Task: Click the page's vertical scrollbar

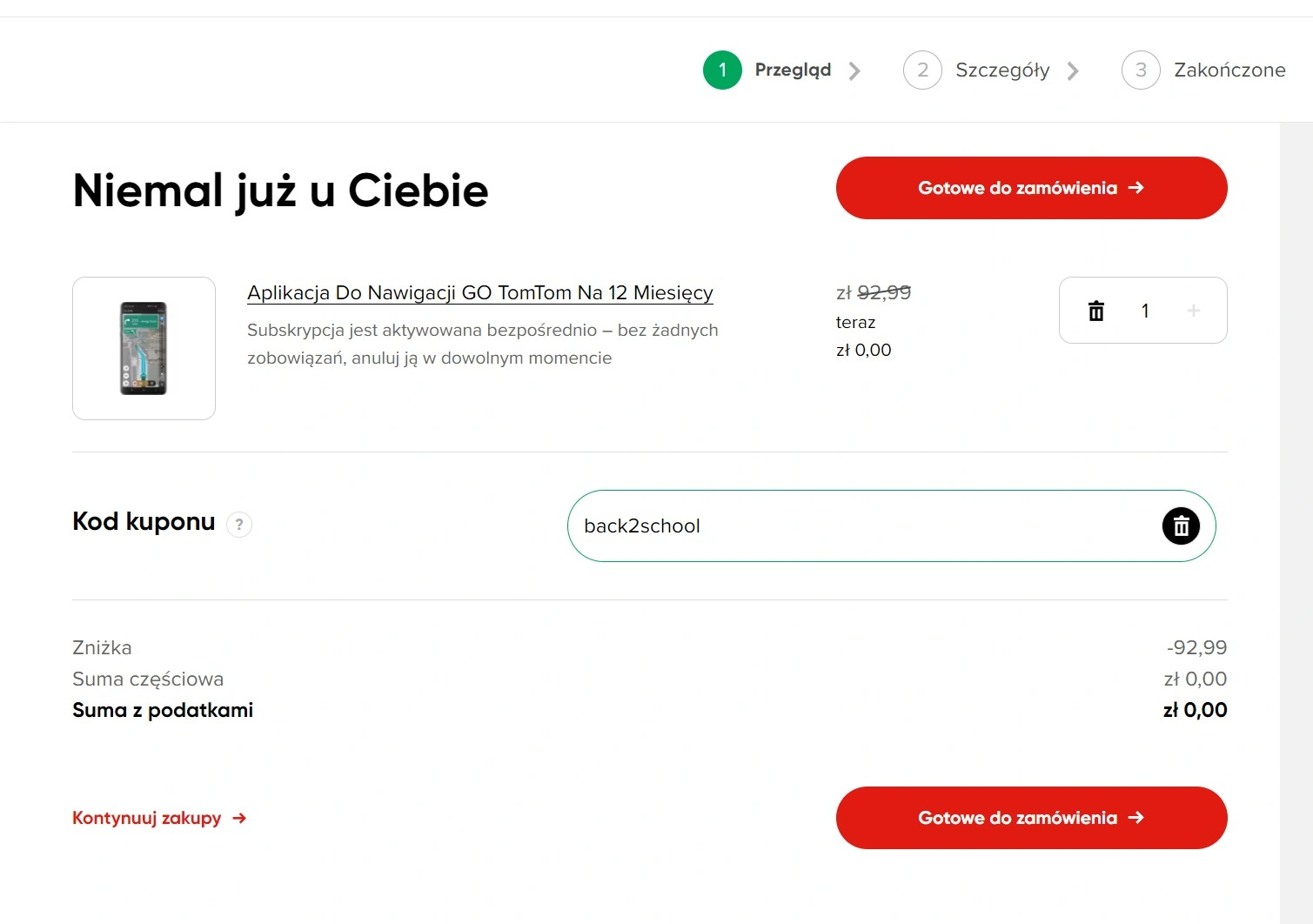Action: [1296, 522]
